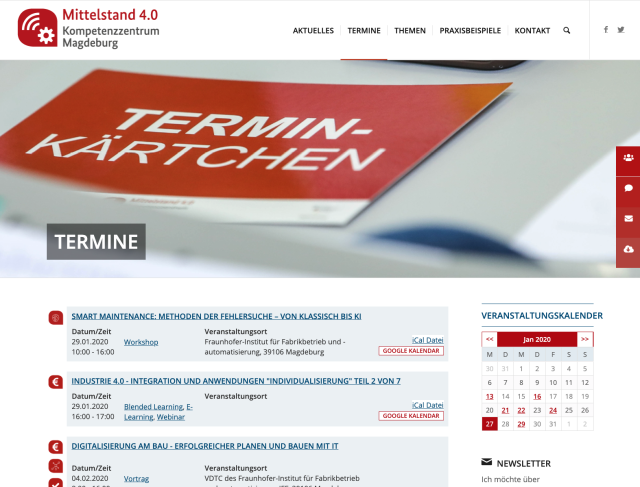Screen dimensions: 640x487
Task: Select January 29 in the calendar
Action: coord(521,424)
